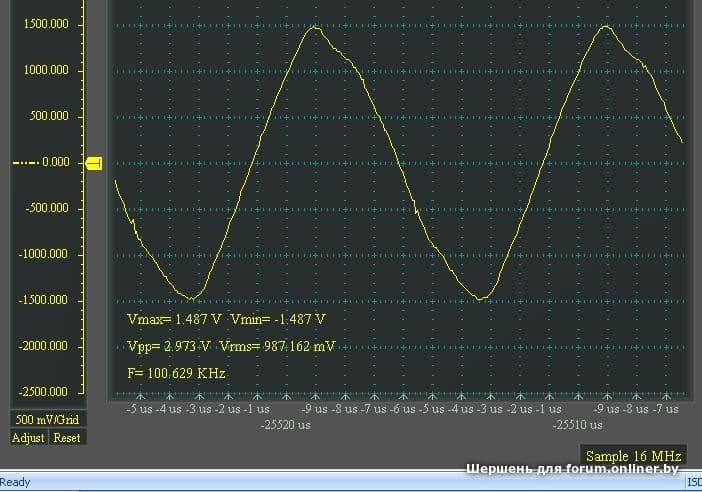Click the -1000.000 axis label
This screenshot has width=702, height=492.
click(43, 254)
